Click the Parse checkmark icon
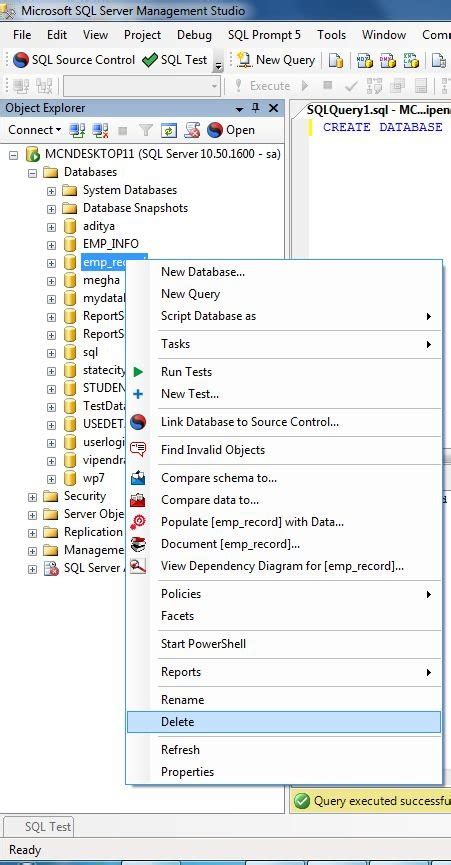 (351, 86)
